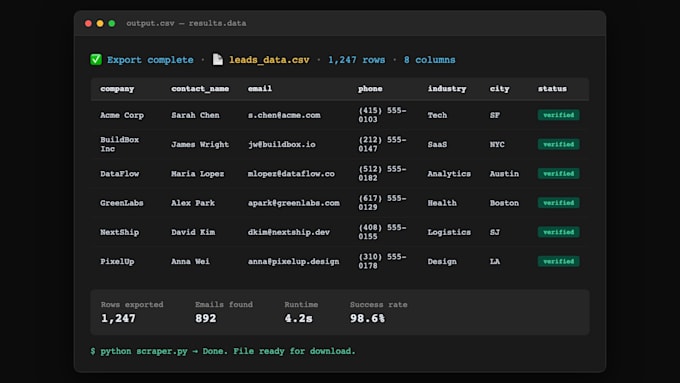Image resolution: width=680 pixels, height=383 pixels.
Task: Click verified badge in GreenLabs row
Action: (x=559, y=203)
